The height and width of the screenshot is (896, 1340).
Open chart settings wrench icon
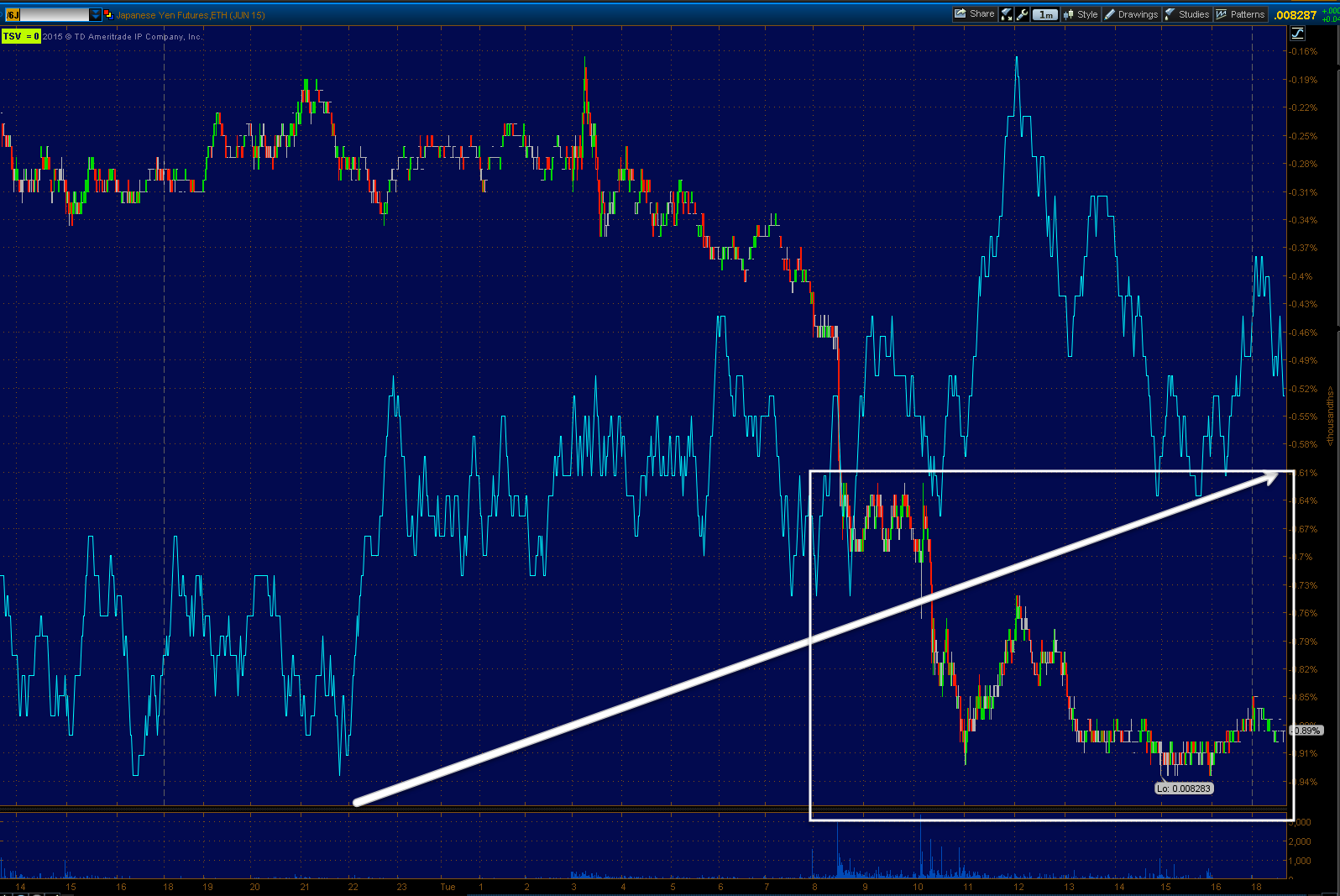click(1022, 14)
